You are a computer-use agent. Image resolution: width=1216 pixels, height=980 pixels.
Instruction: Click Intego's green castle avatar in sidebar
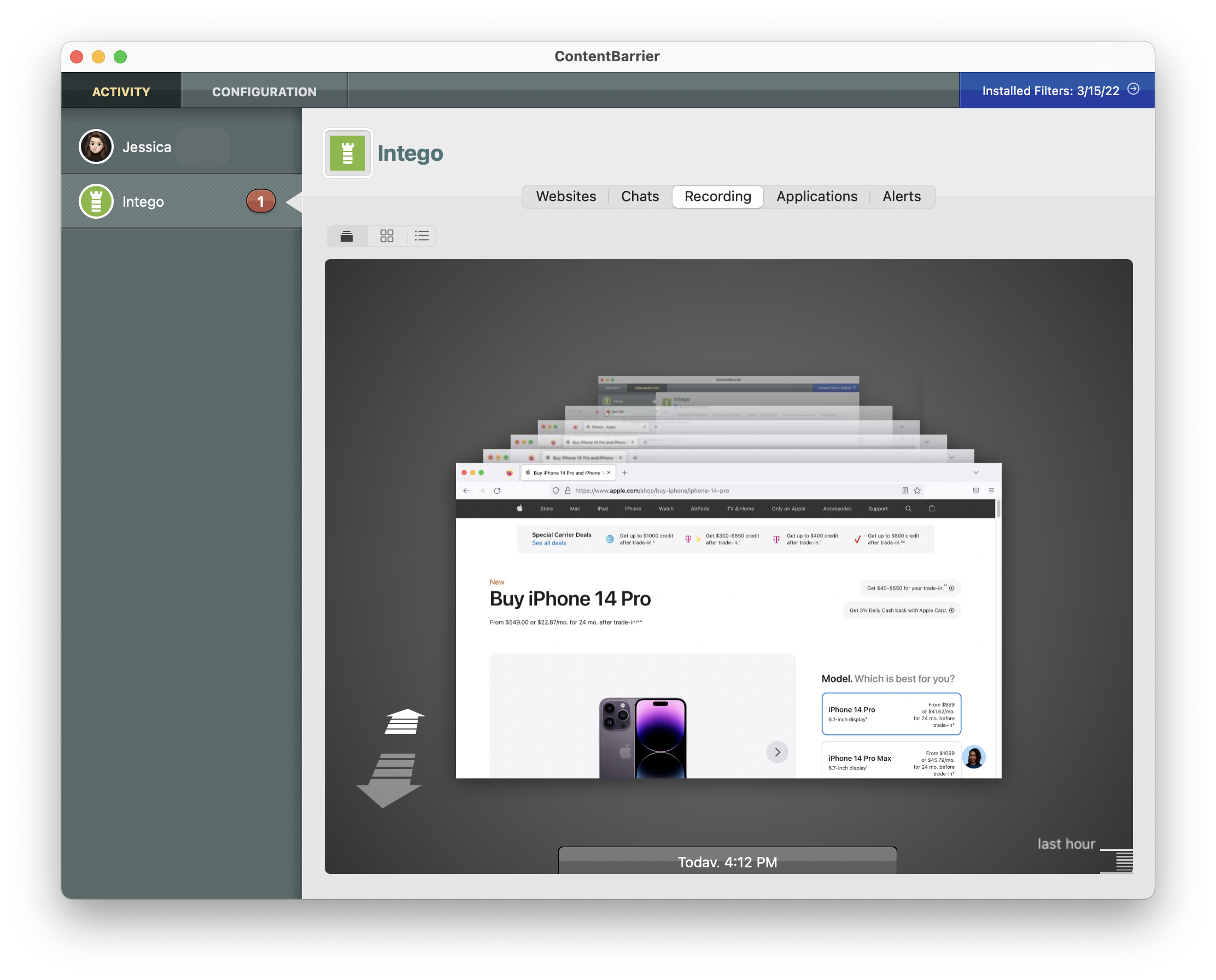(x=96, y=202)
